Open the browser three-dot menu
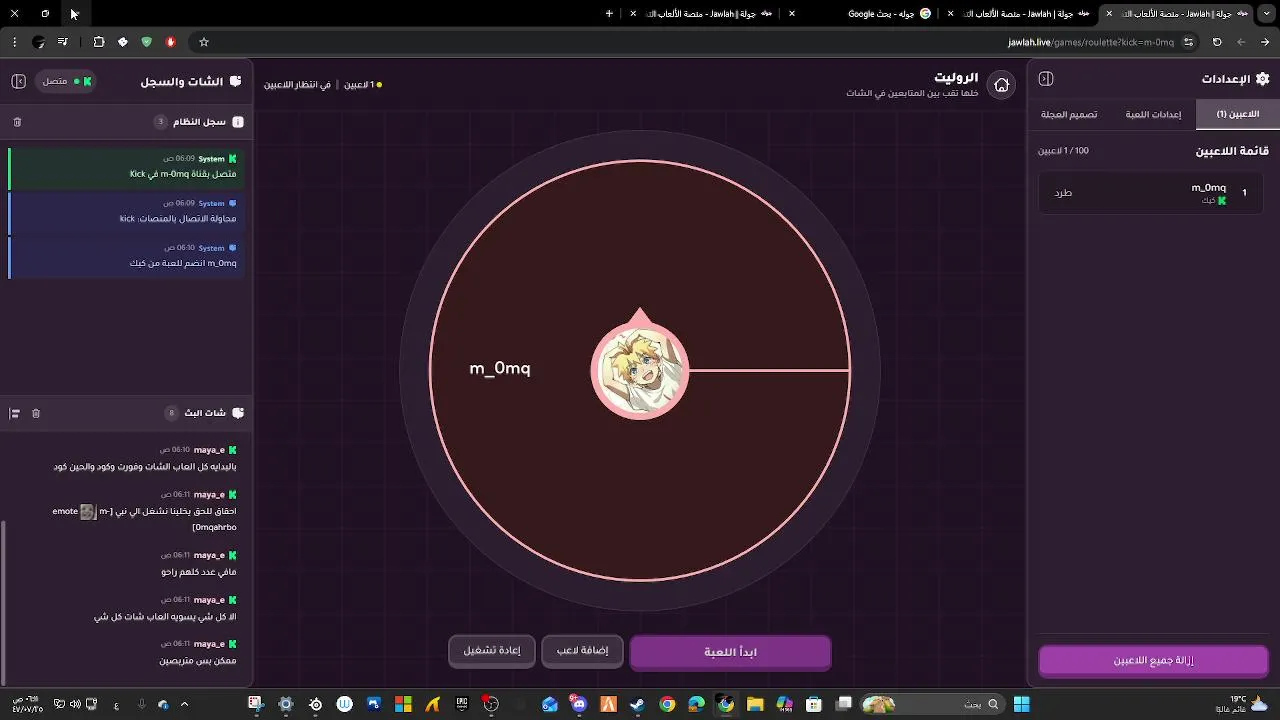 [14, 42]
